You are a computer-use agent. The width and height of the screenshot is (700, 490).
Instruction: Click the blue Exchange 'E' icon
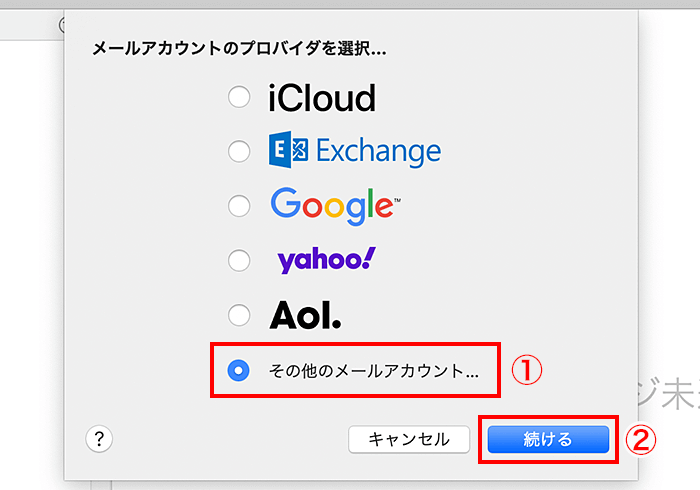(287, 151)
